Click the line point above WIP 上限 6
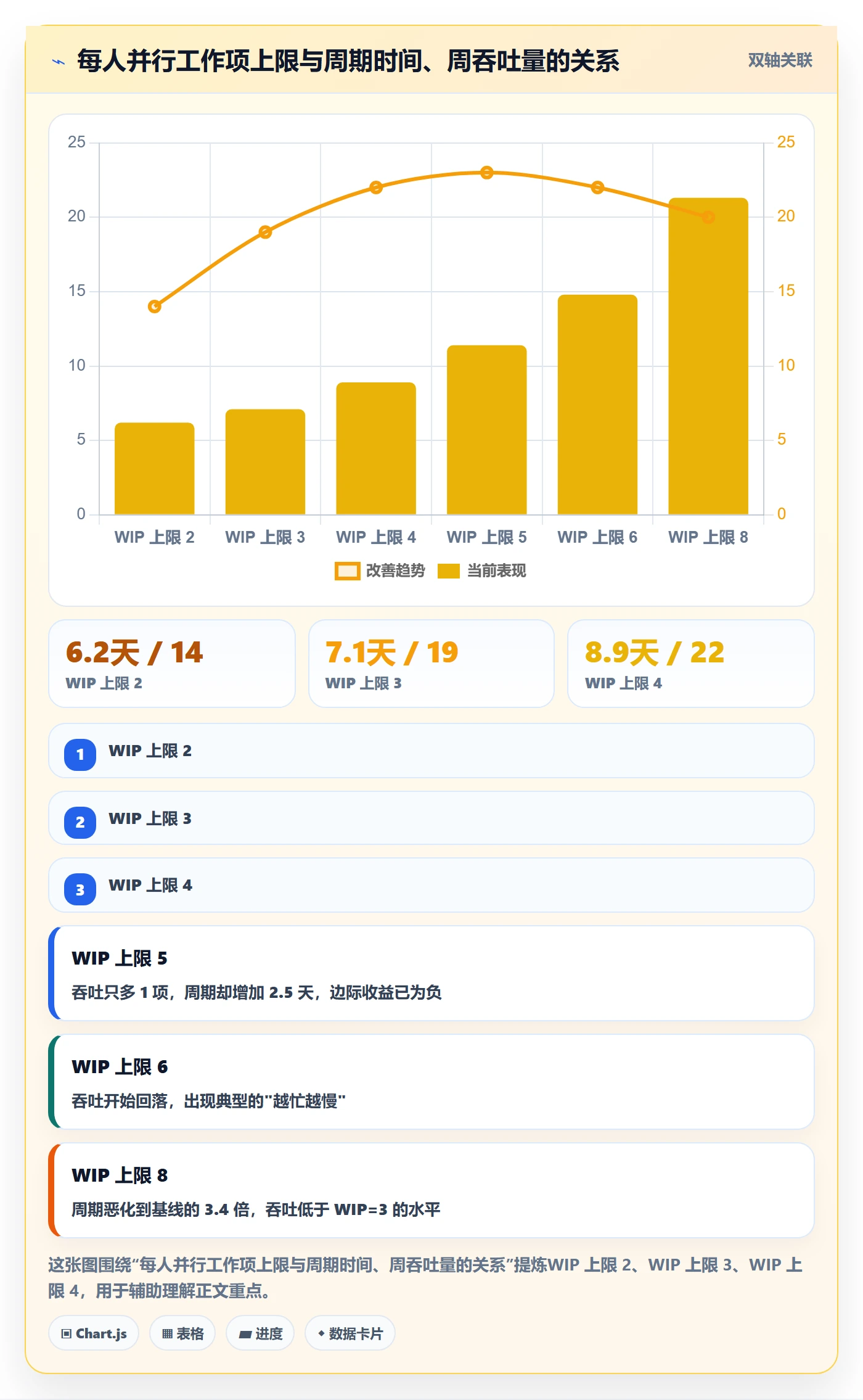This screenshot has height=1400, width=863. pyautogui.click(x=597, y=187)
